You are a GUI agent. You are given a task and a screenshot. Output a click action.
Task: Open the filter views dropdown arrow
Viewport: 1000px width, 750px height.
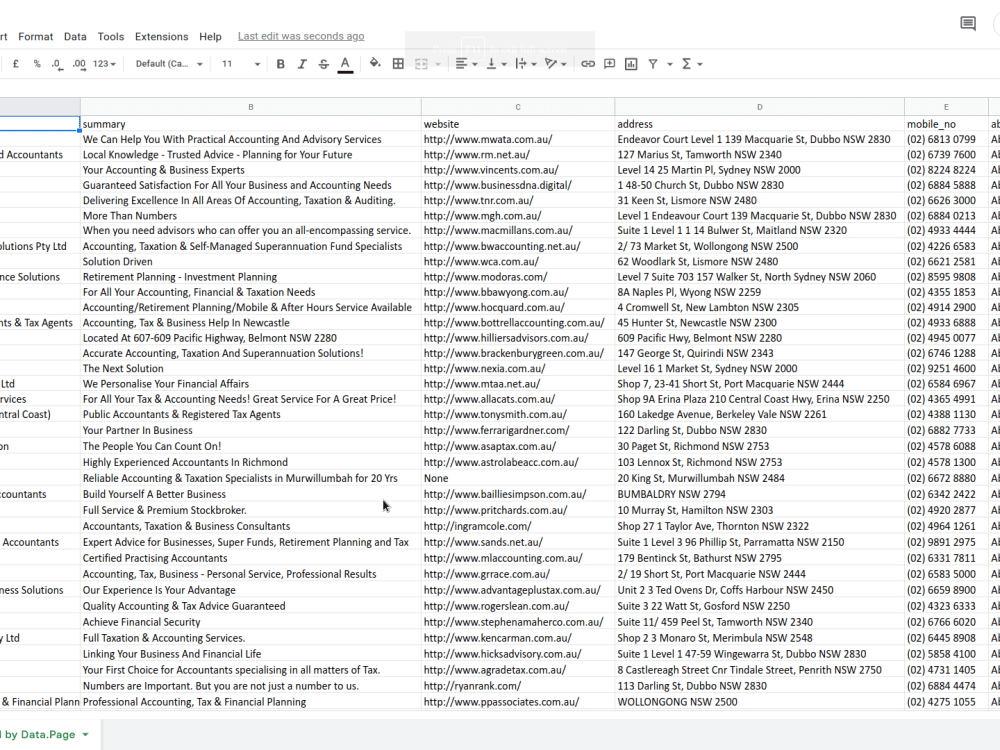[x=670, y=64]
